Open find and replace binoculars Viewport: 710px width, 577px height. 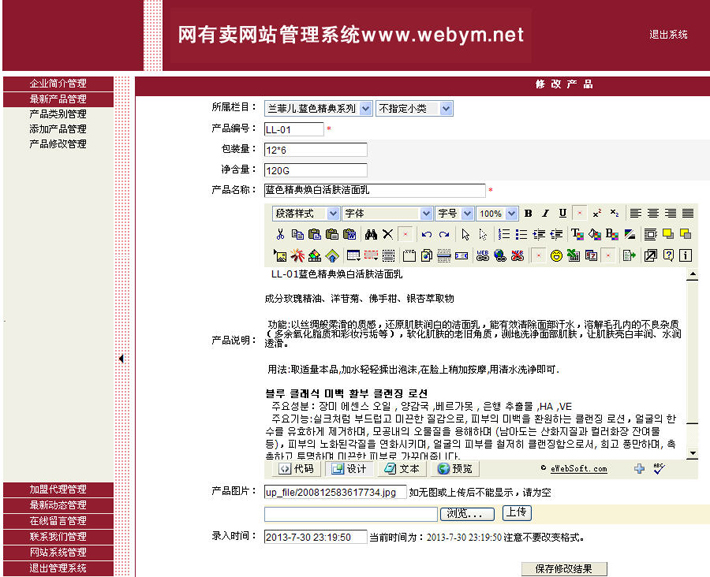[x=370, y=234]
